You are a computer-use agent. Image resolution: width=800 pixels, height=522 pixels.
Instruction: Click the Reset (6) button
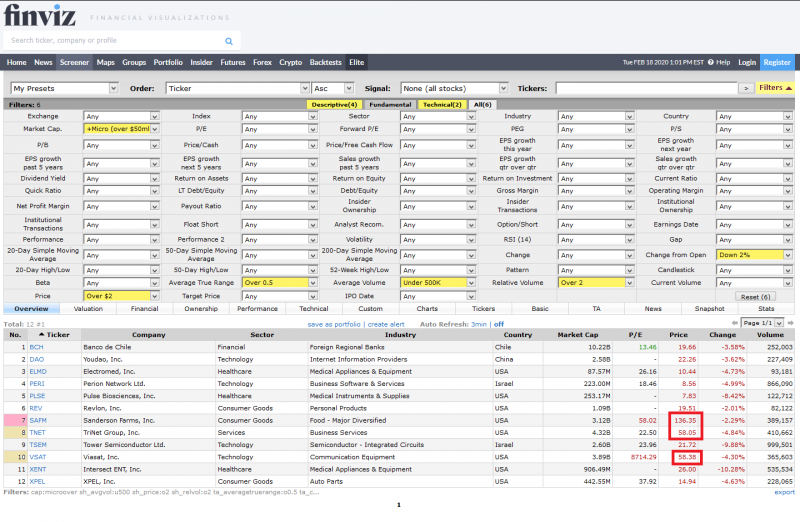pos(756,296)
